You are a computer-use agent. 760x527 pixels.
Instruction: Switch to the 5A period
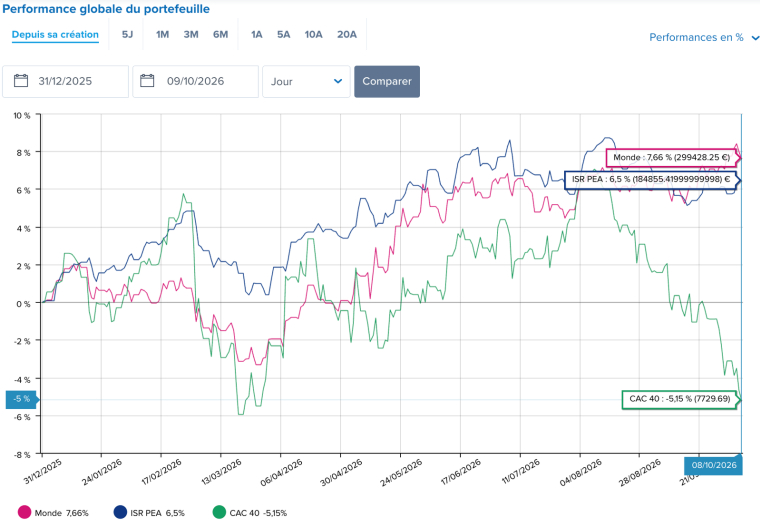(x=284, y=34)
